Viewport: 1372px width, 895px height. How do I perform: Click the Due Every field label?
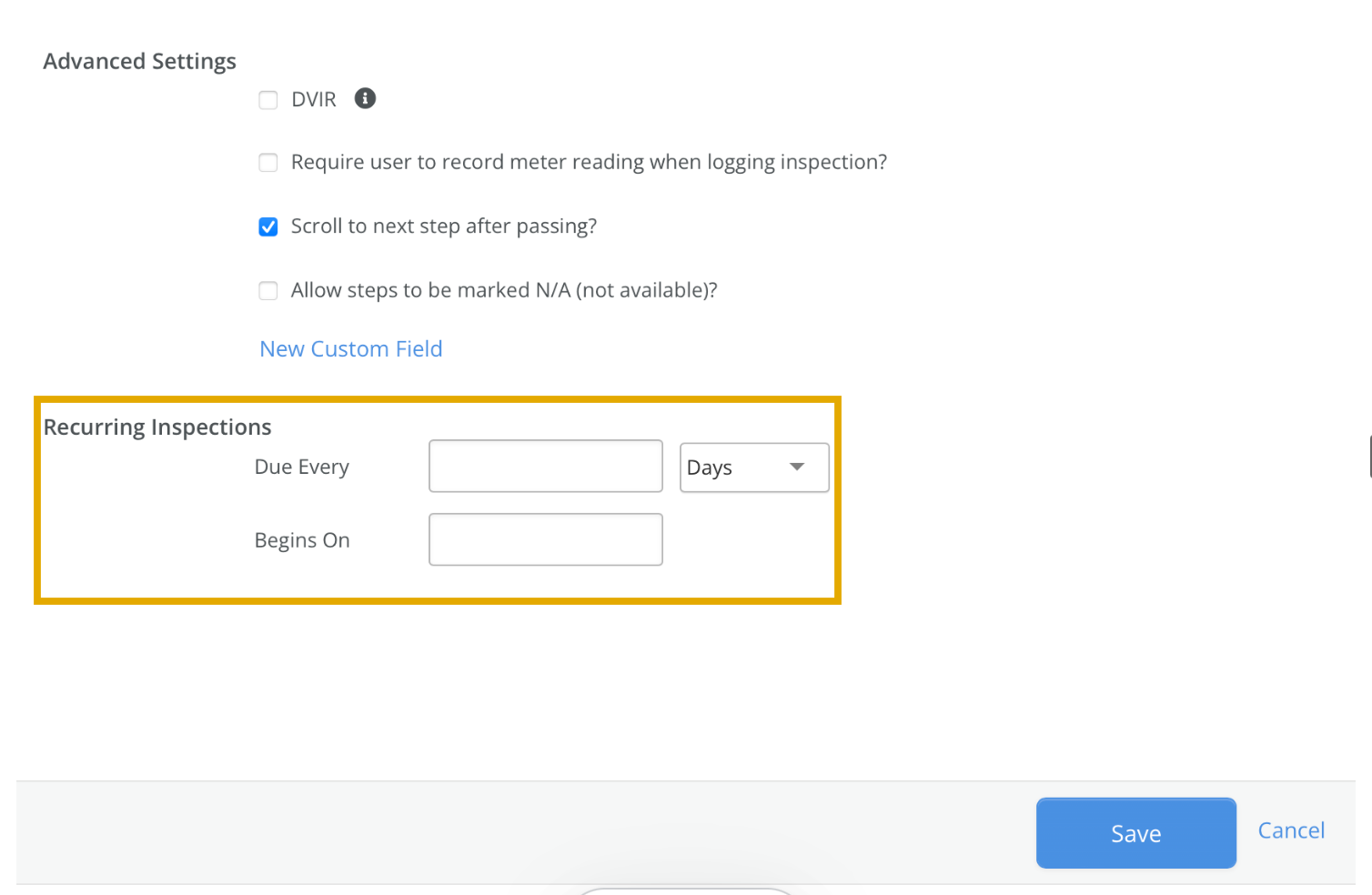point(302,467)
